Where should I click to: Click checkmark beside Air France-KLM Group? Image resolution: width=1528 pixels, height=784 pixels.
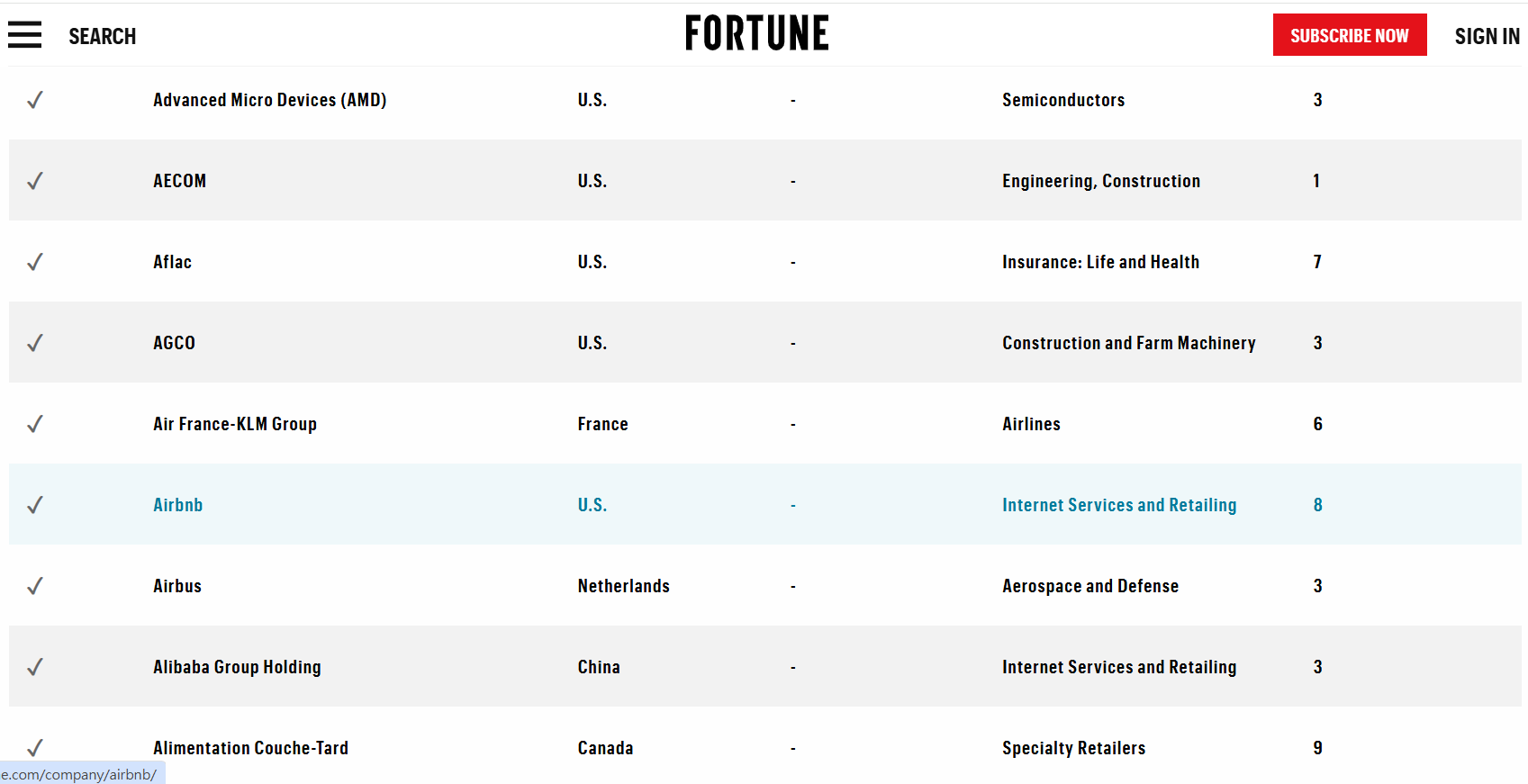click(x=35, y=424)
